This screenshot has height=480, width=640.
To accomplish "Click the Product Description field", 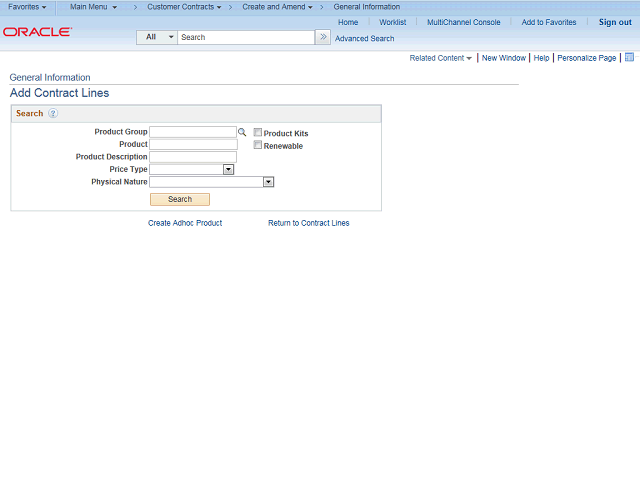I will coord(193,157).
